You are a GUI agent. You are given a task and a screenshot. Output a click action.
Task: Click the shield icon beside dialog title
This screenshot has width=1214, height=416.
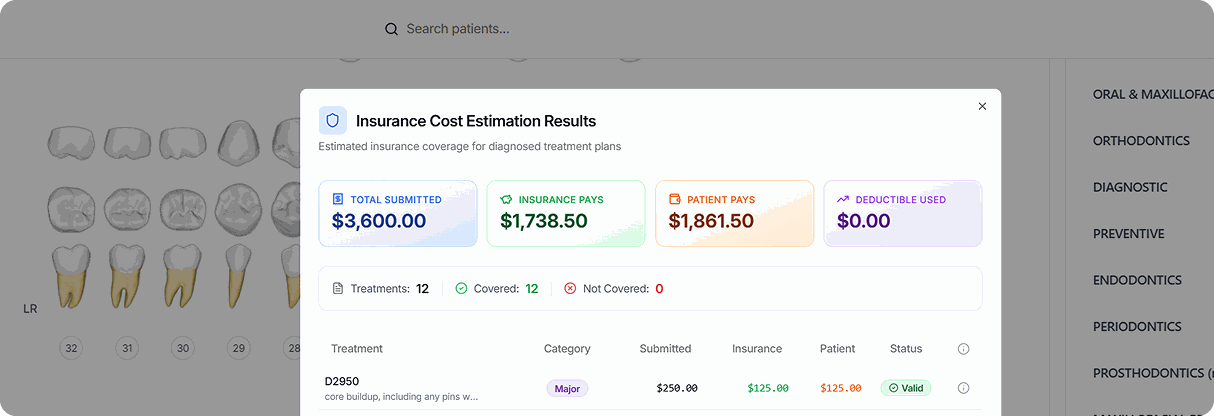[x=333, y=120]
